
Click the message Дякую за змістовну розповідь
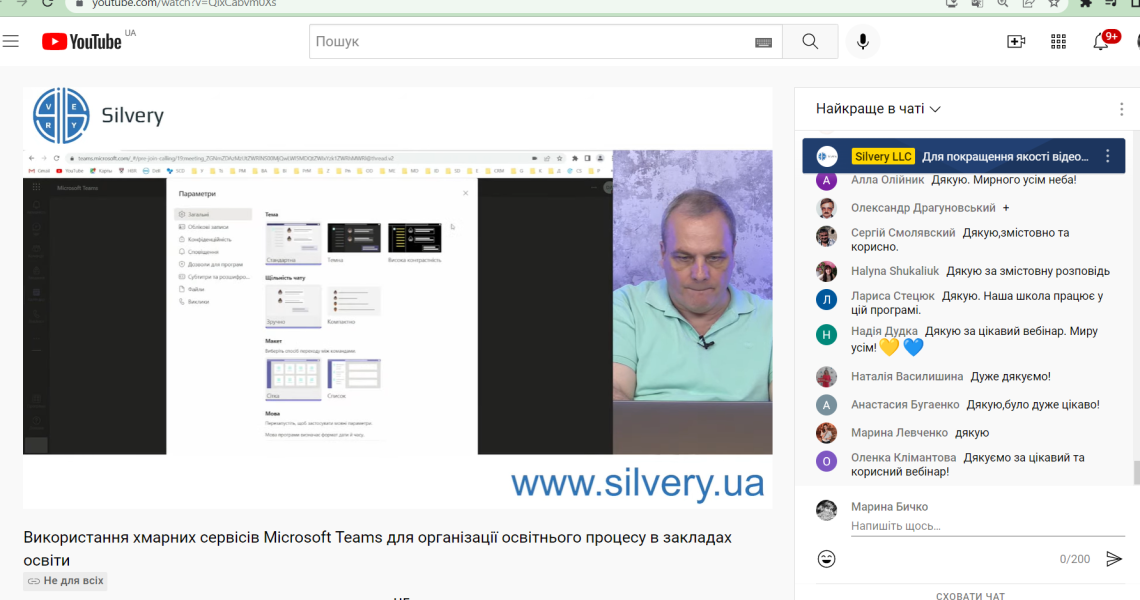coord(1028,271)
